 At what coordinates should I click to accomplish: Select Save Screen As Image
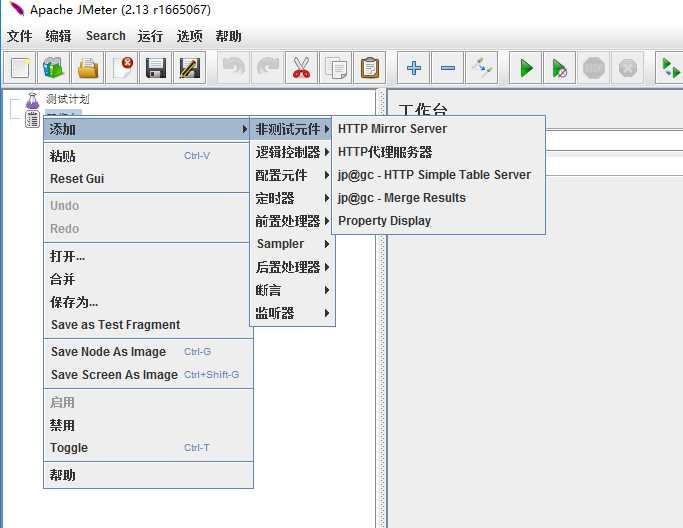148,375
